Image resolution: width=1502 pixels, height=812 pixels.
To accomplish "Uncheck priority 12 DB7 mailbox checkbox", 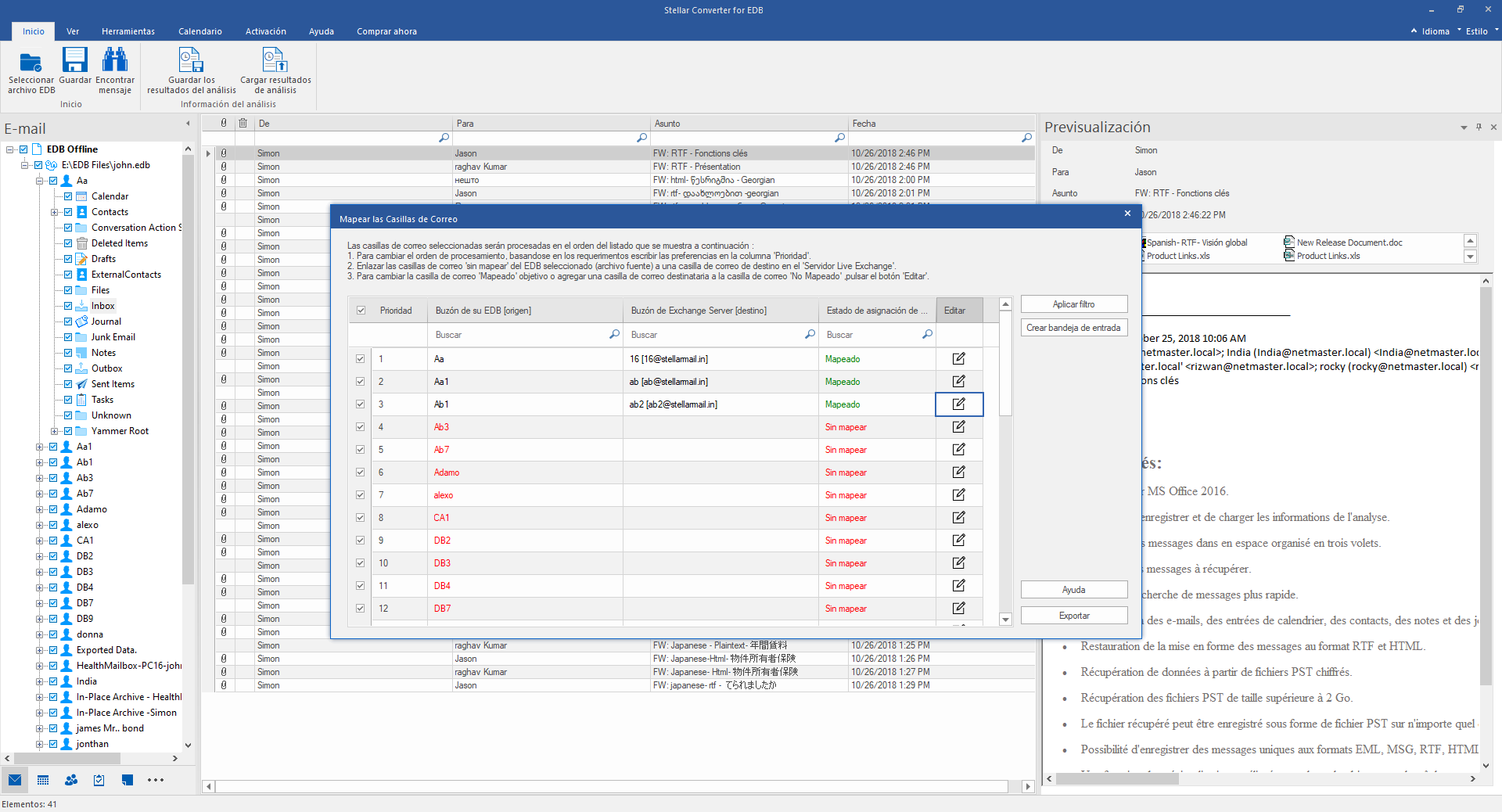I will click(361, 609).
